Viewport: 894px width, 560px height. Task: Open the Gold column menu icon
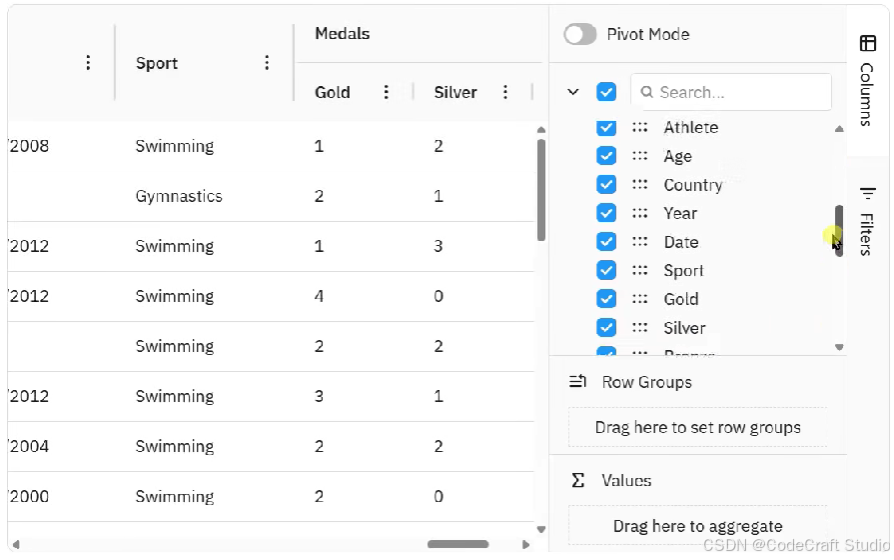[387, 92]
